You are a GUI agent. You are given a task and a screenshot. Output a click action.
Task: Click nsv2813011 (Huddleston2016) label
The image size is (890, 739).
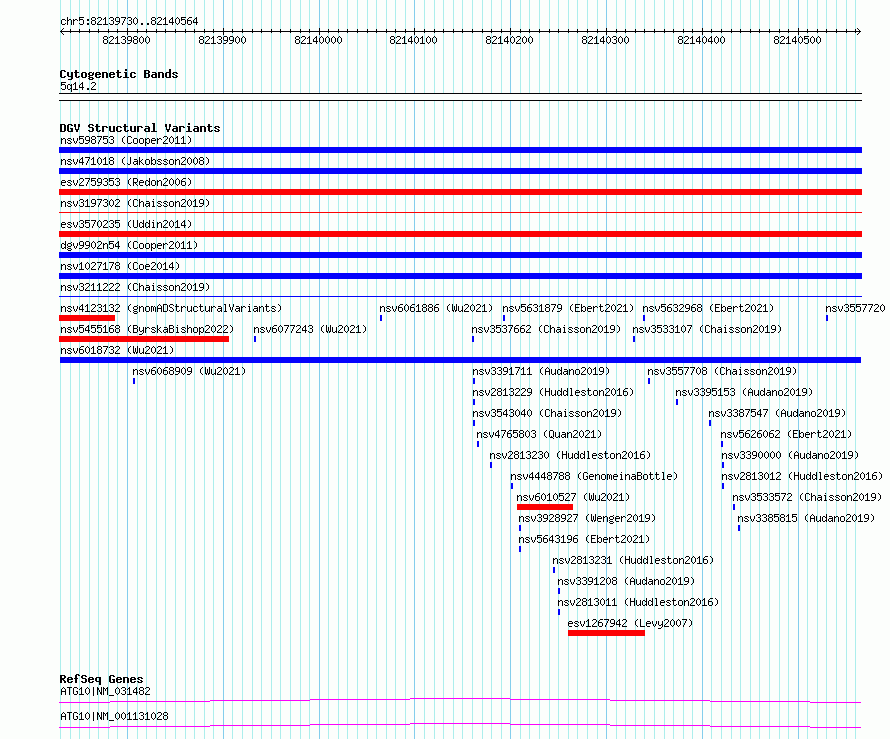[x=638, y=602]
